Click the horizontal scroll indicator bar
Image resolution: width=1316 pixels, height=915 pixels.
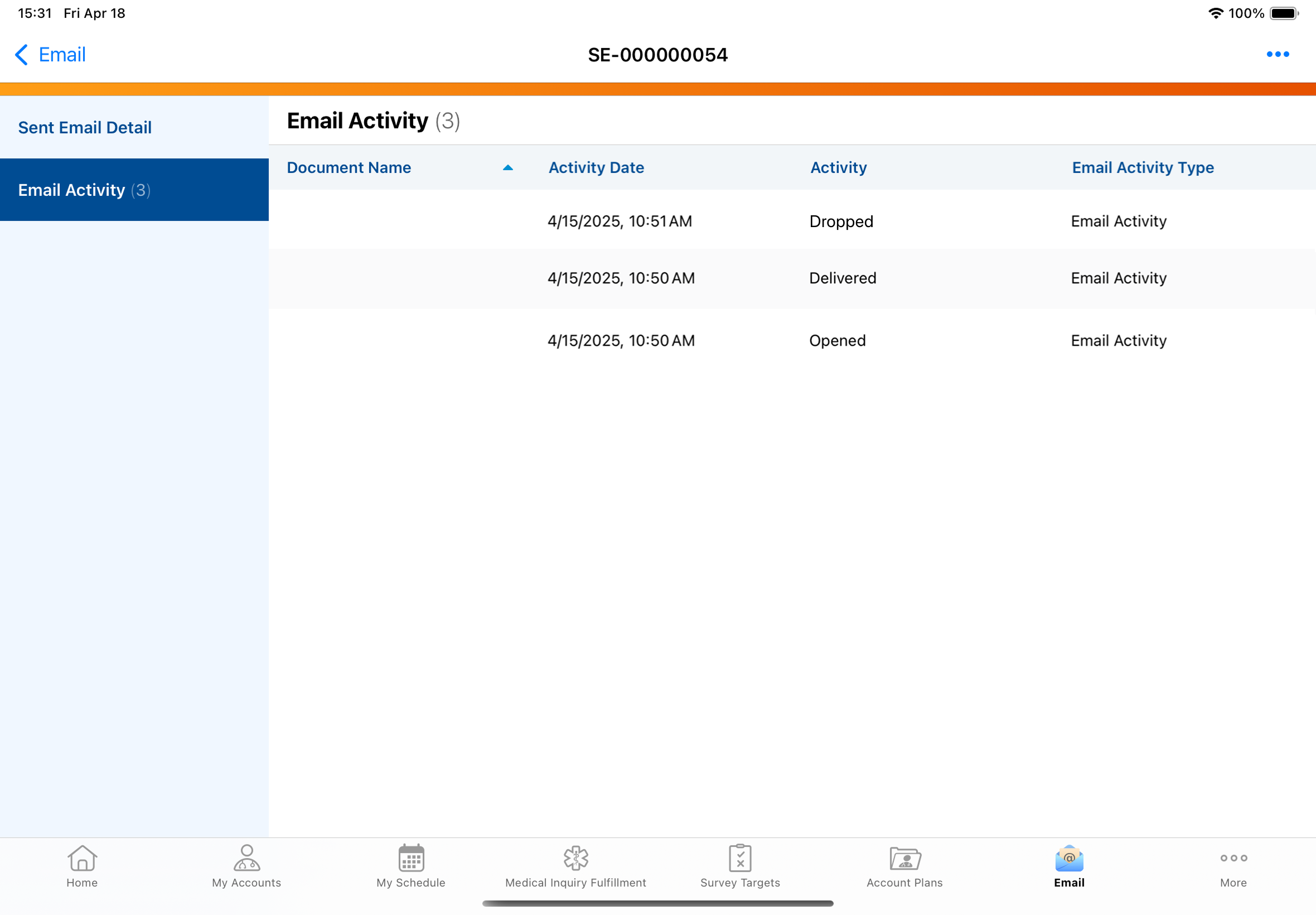click(x=657, y=903)
